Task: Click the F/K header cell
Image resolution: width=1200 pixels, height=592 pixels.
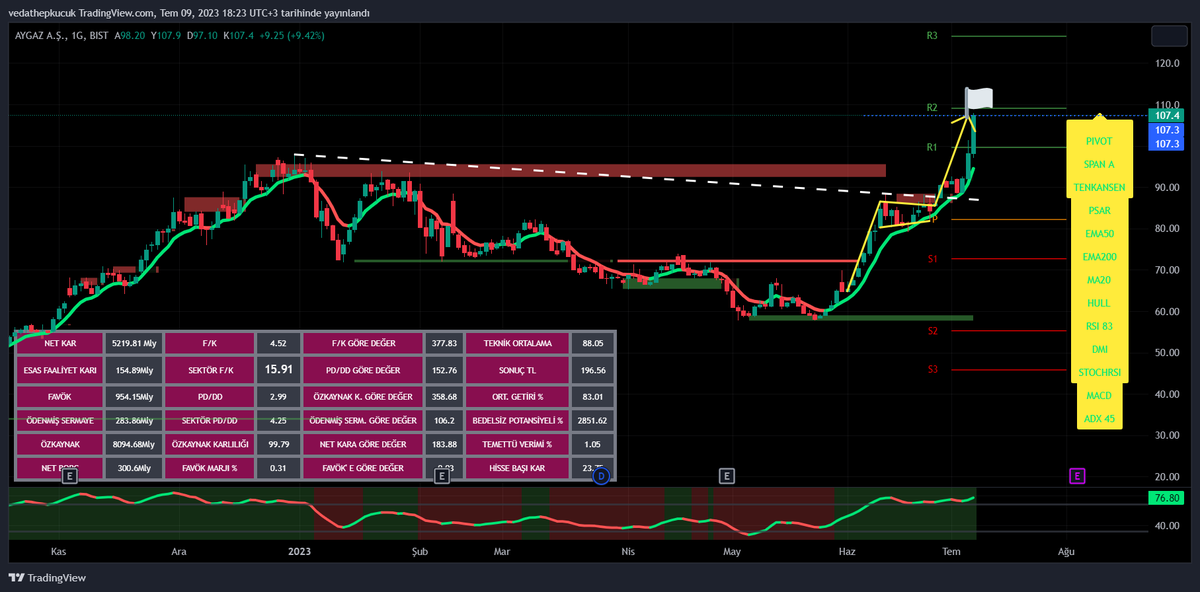Action: tap(209, 344)
